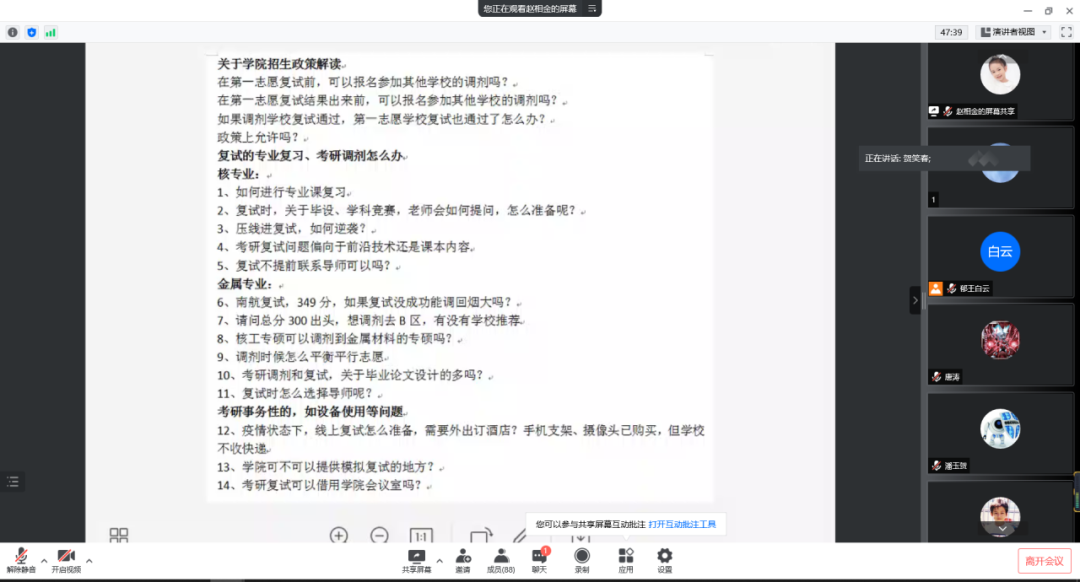
Task: Open the Speaker View dropdown
Action: pos(1013,32)
